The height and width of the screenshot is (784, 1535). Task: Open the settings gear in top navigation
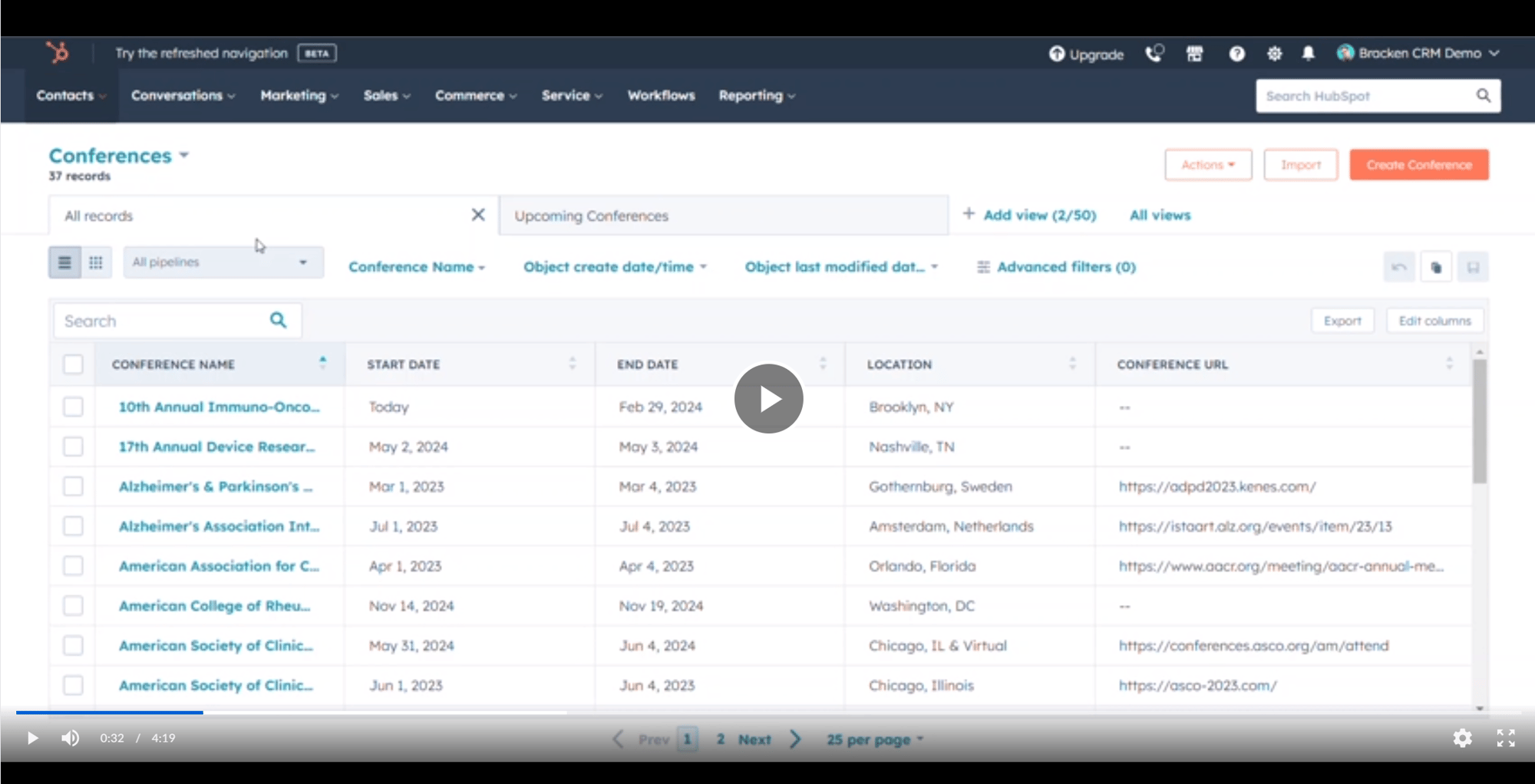tap(1274, 53)
